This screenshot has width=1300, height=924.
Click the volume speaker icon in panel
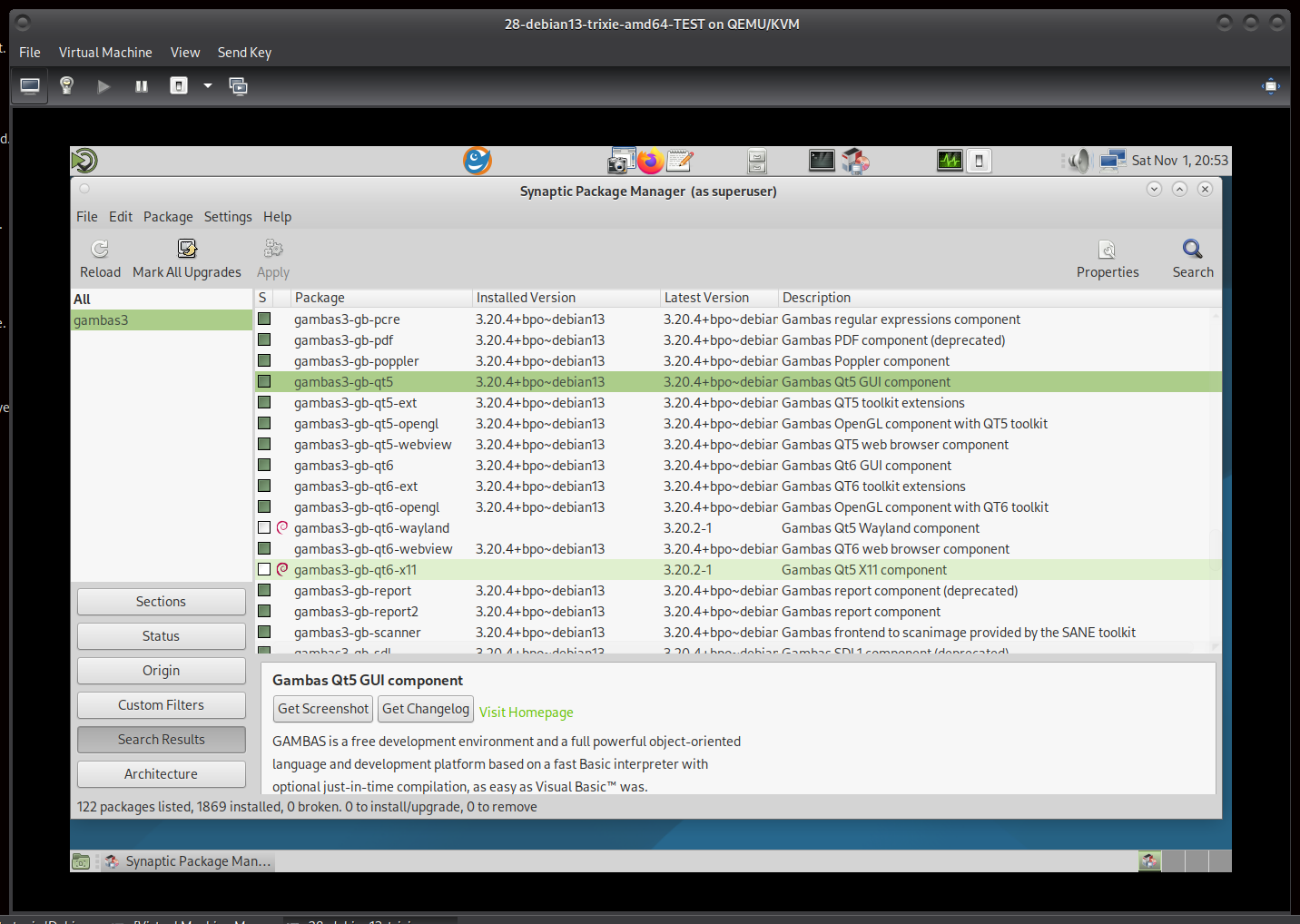point(1078,162)
